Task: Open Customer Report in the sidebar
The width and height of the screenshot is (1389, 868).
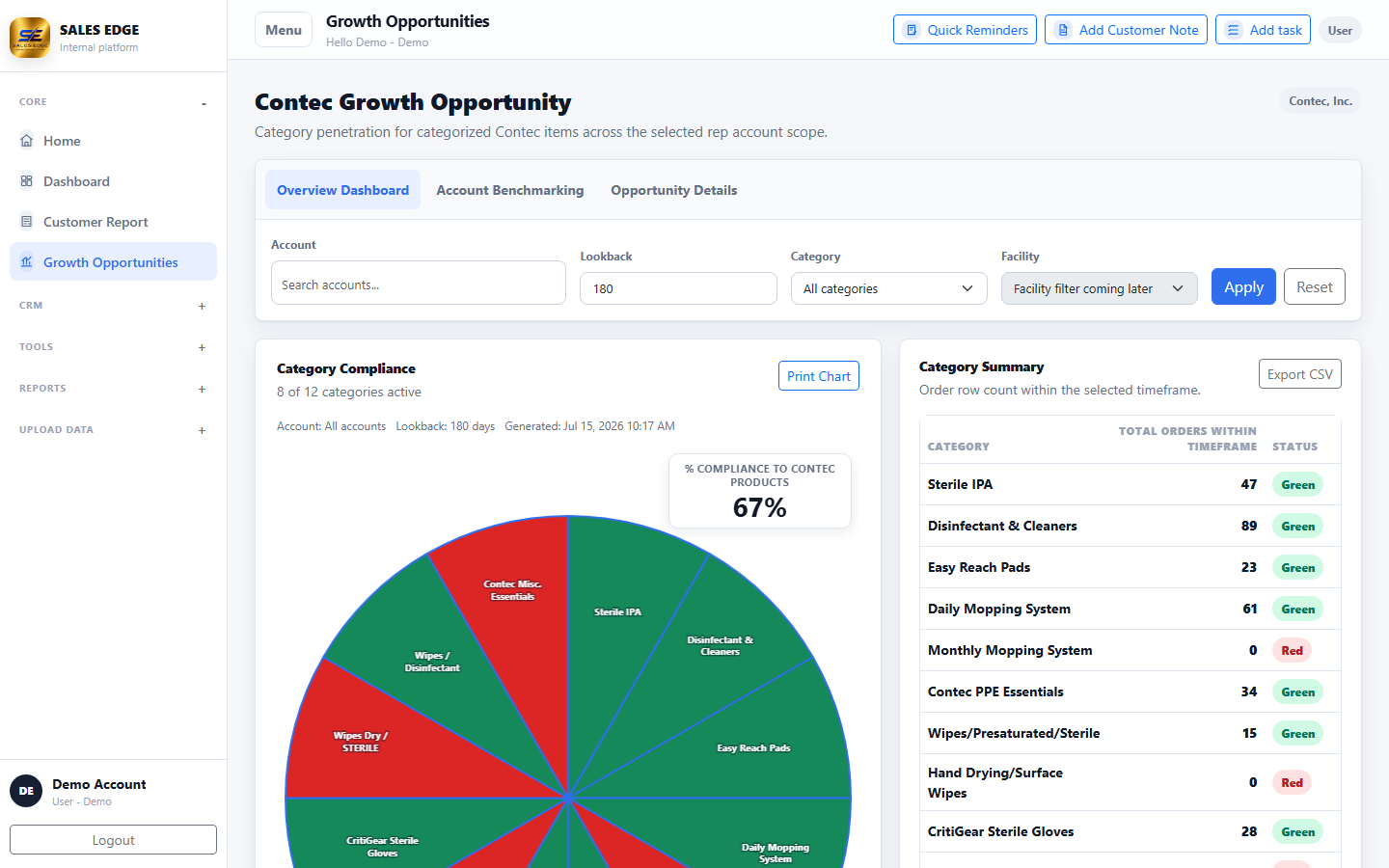Action: click(x=113, y=222)
